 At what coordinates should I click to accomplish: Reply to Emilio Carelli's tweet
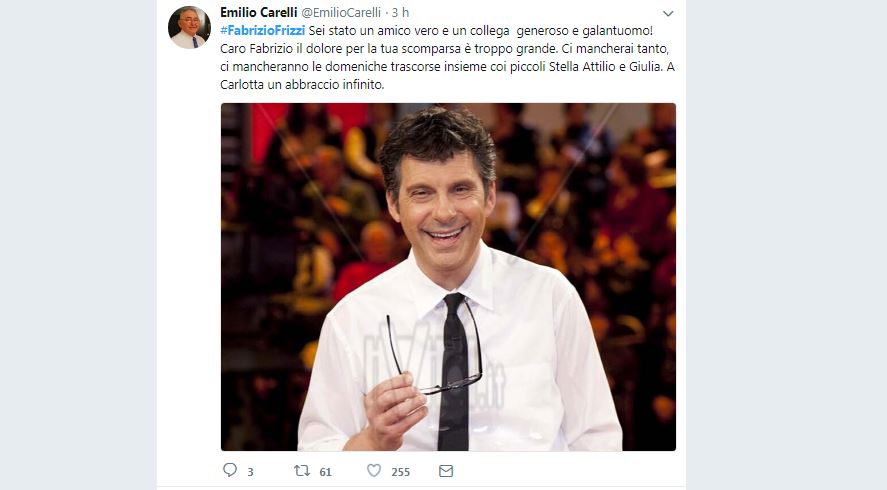pyautogui.click(x=230, y=470)
